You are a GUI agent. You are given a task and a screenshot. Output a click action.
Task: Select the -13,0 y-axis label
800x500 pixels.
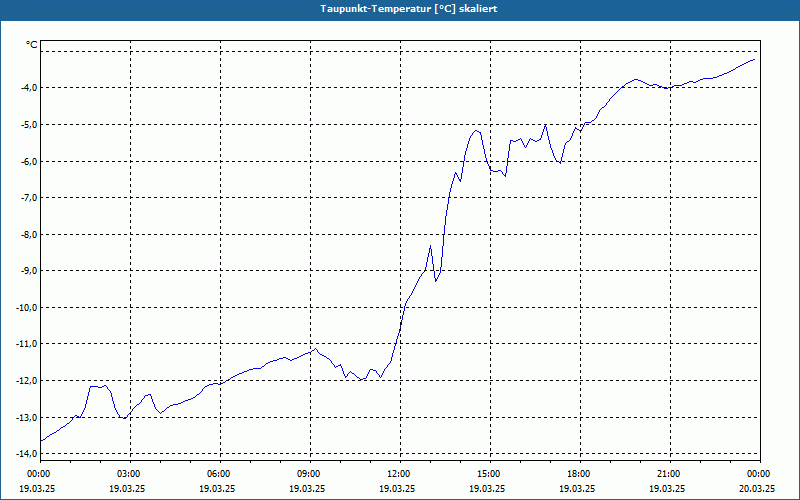(28, 417)
